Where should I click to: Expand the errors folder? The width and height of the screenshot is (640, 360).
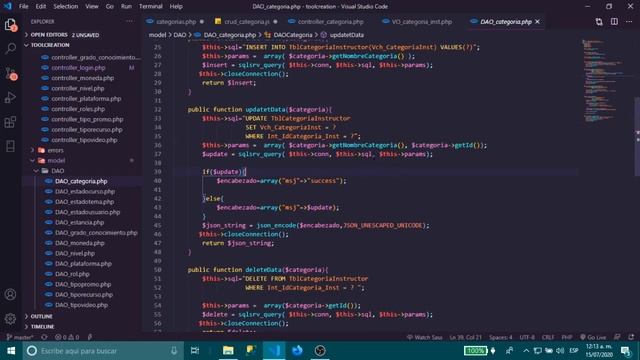pos(56,150)
